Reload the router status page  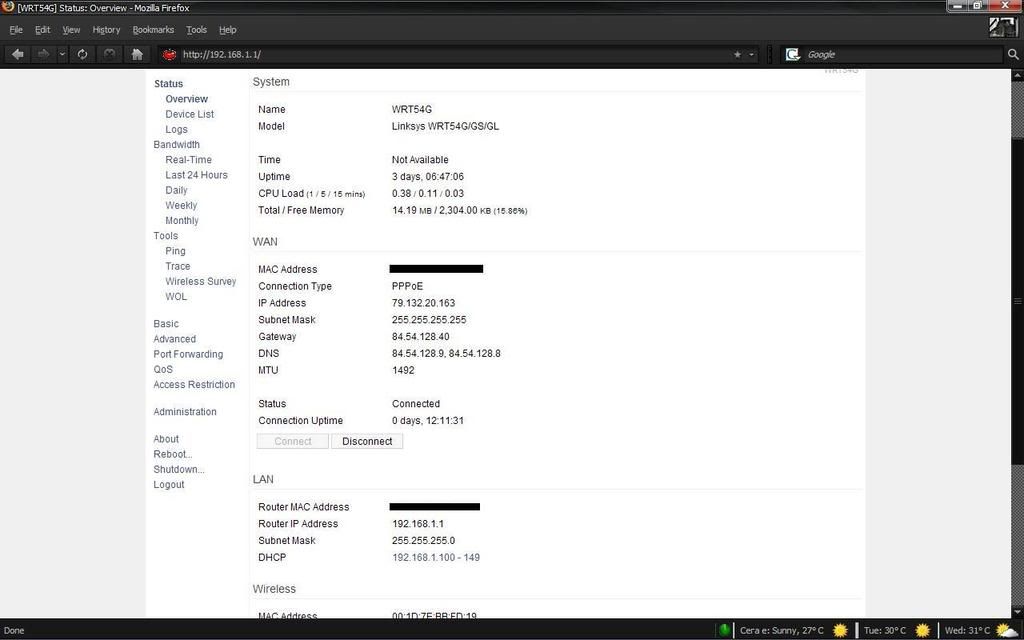click(x=82, y=54)
